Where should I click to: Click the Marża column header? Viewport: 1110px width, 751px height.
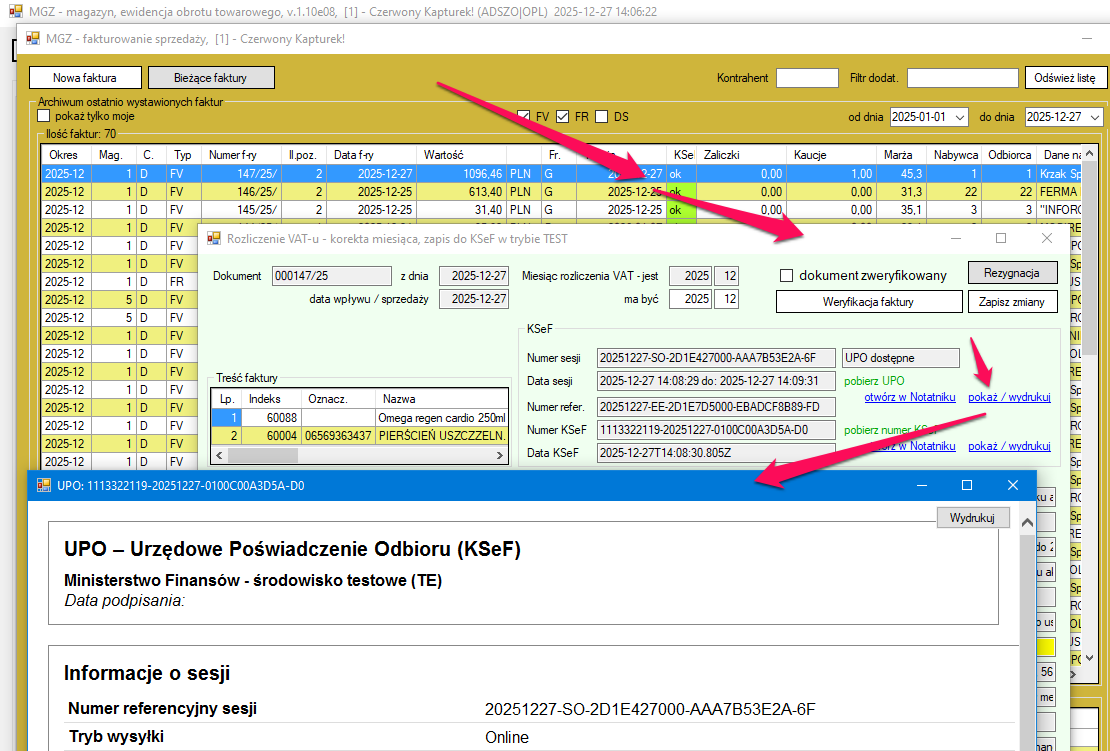click(898, 155)
